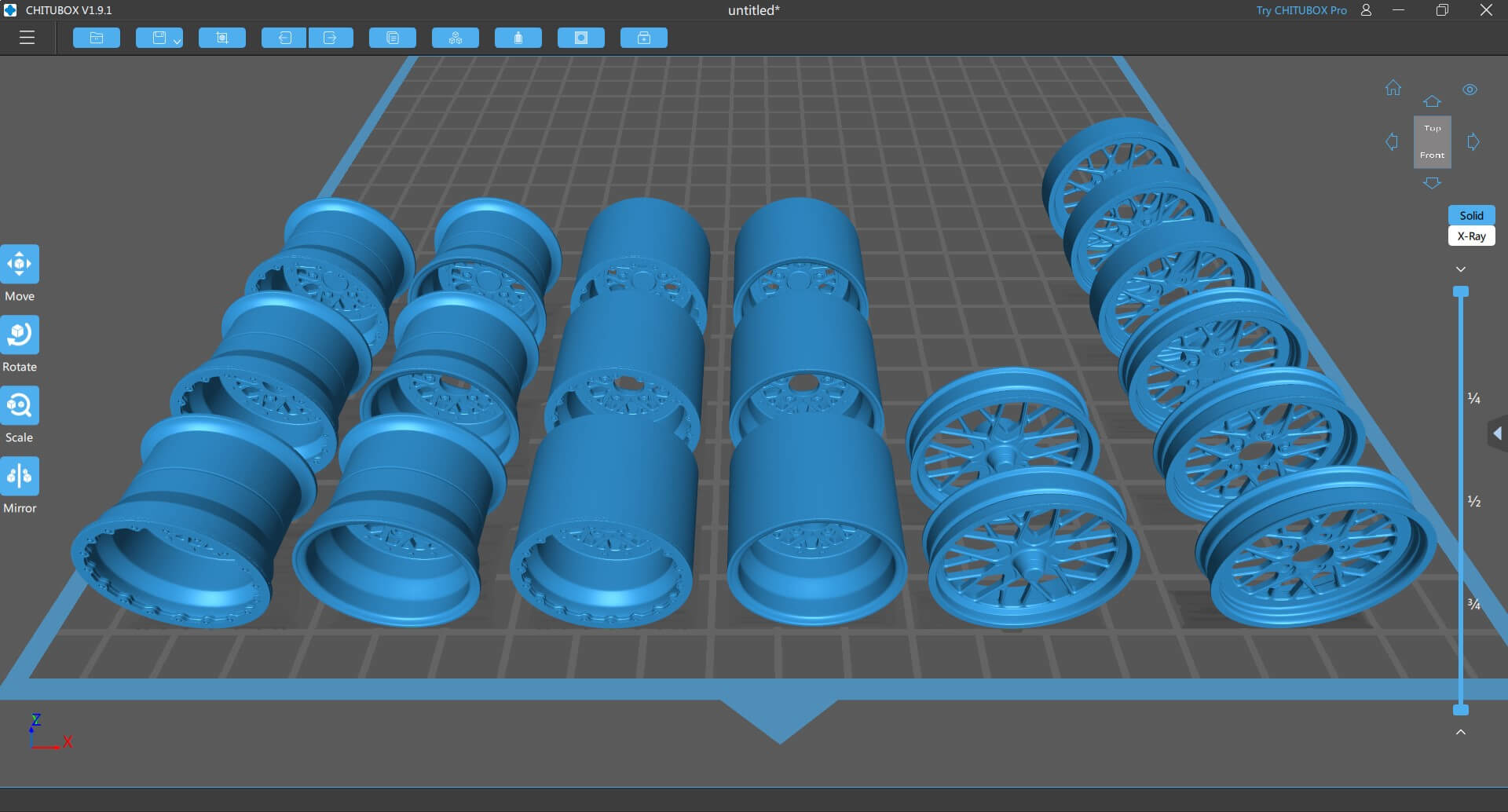Viewport: 1508px width, 812px height.
Task: Expand the Save options dropdown arrow
Action: [x=178, y=41]
